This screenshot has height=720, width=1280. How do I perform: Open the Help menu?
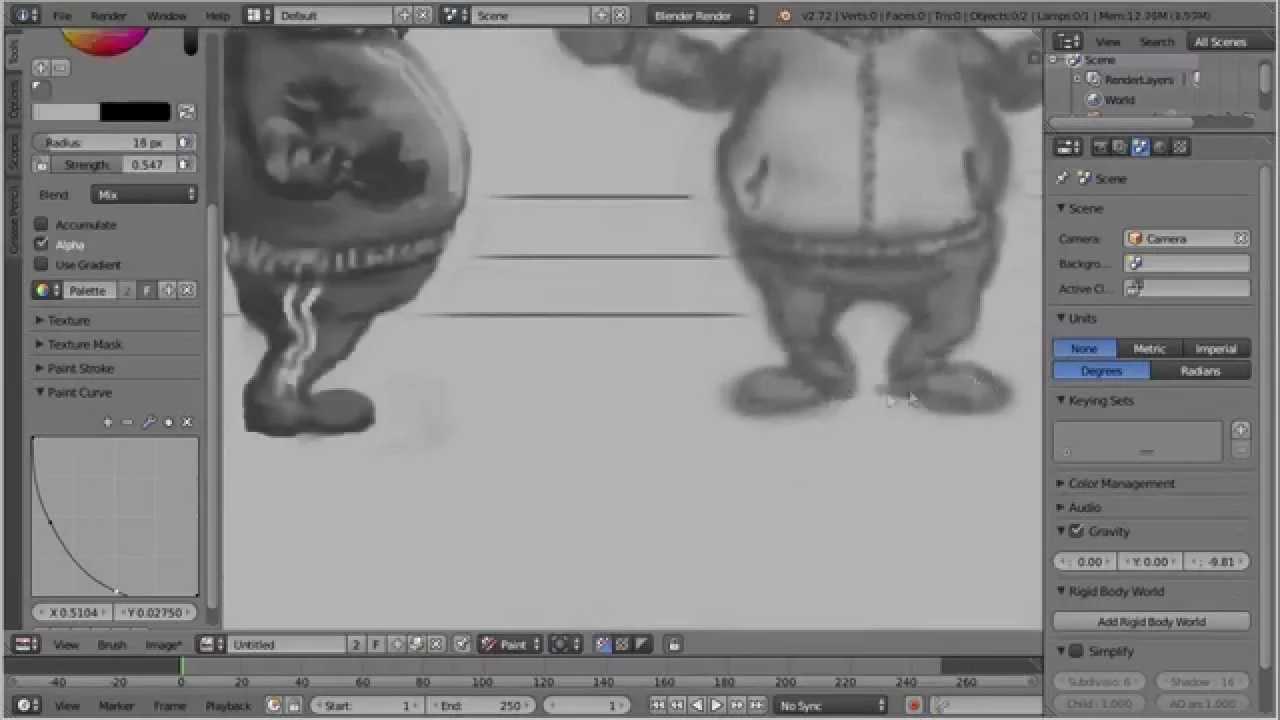pos(217,16)
